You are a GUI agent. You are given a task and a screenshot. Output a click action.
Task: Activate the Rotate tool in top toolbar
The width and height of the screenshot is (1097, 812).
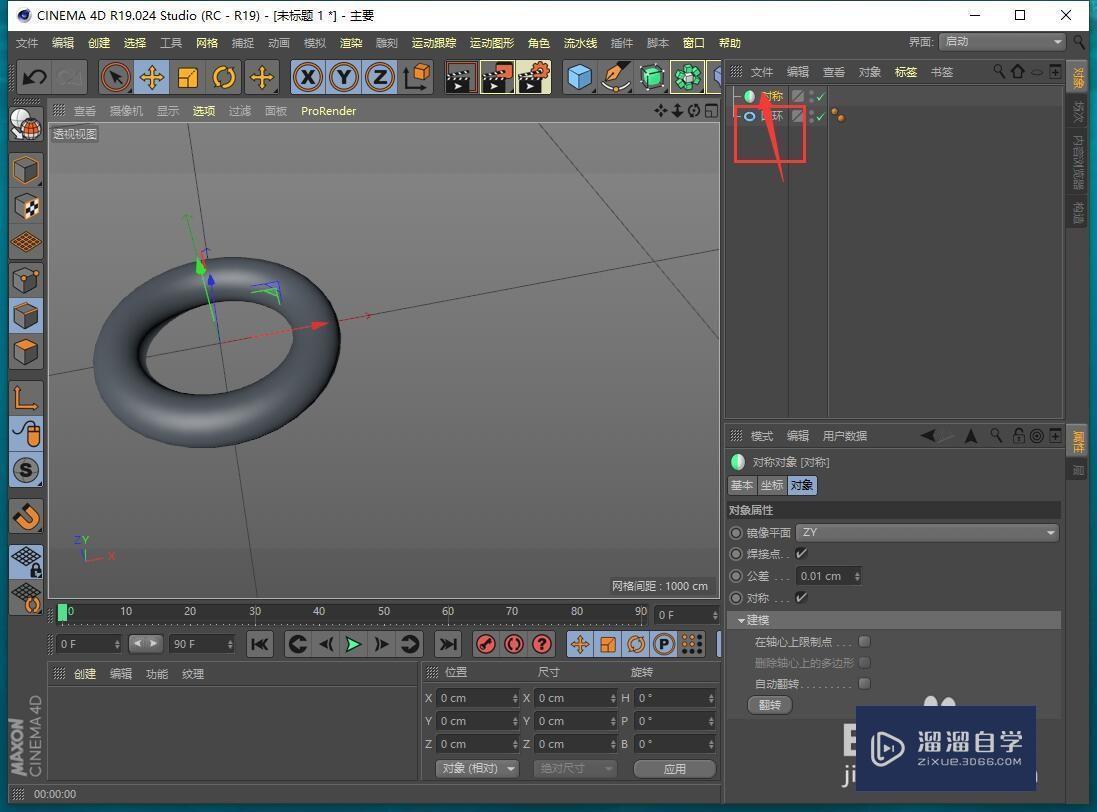pos(224,77)
